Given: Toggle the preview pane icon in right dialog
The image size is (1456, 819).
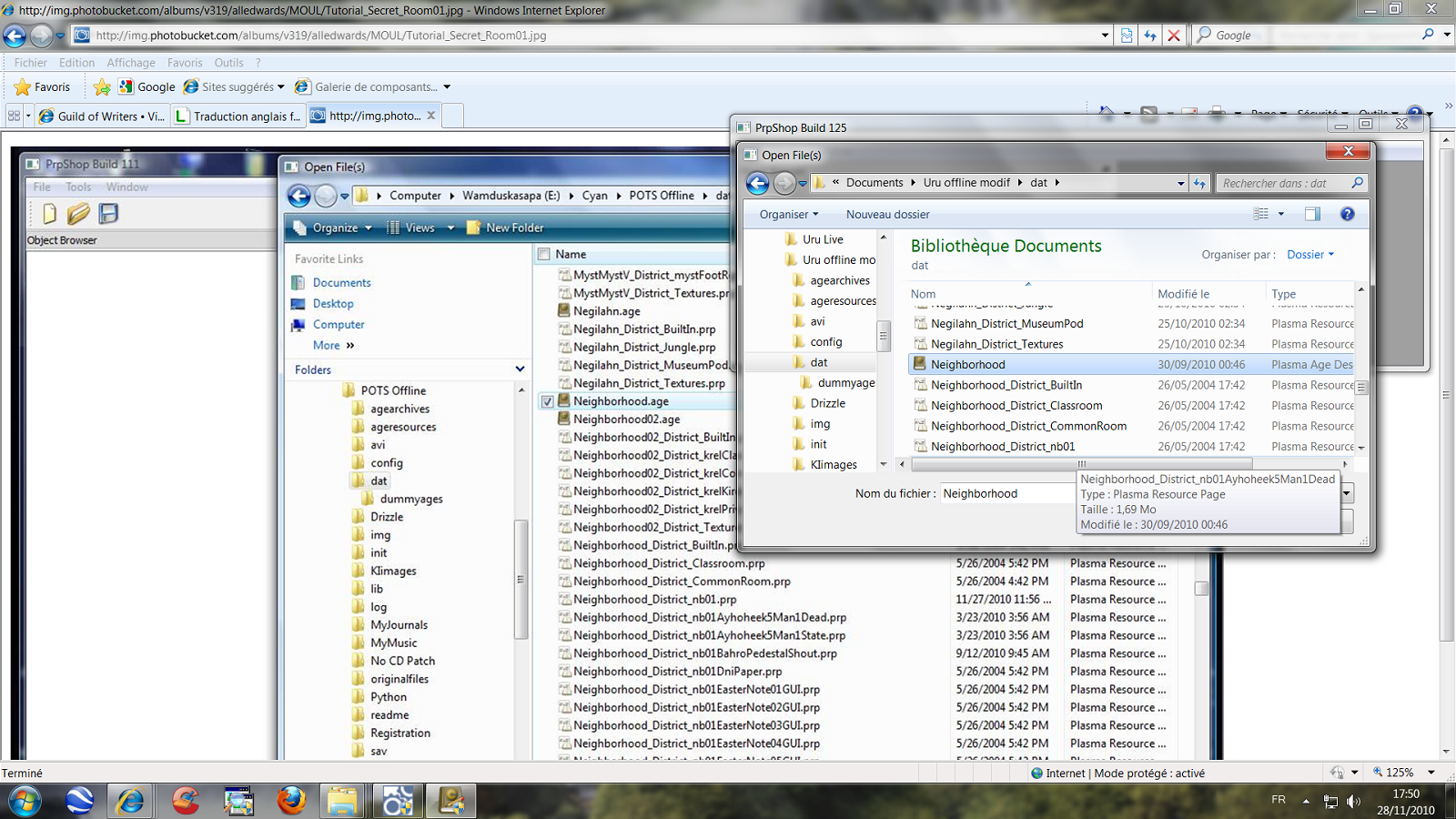Looking at the screenshot, I should pos(1312,215).
